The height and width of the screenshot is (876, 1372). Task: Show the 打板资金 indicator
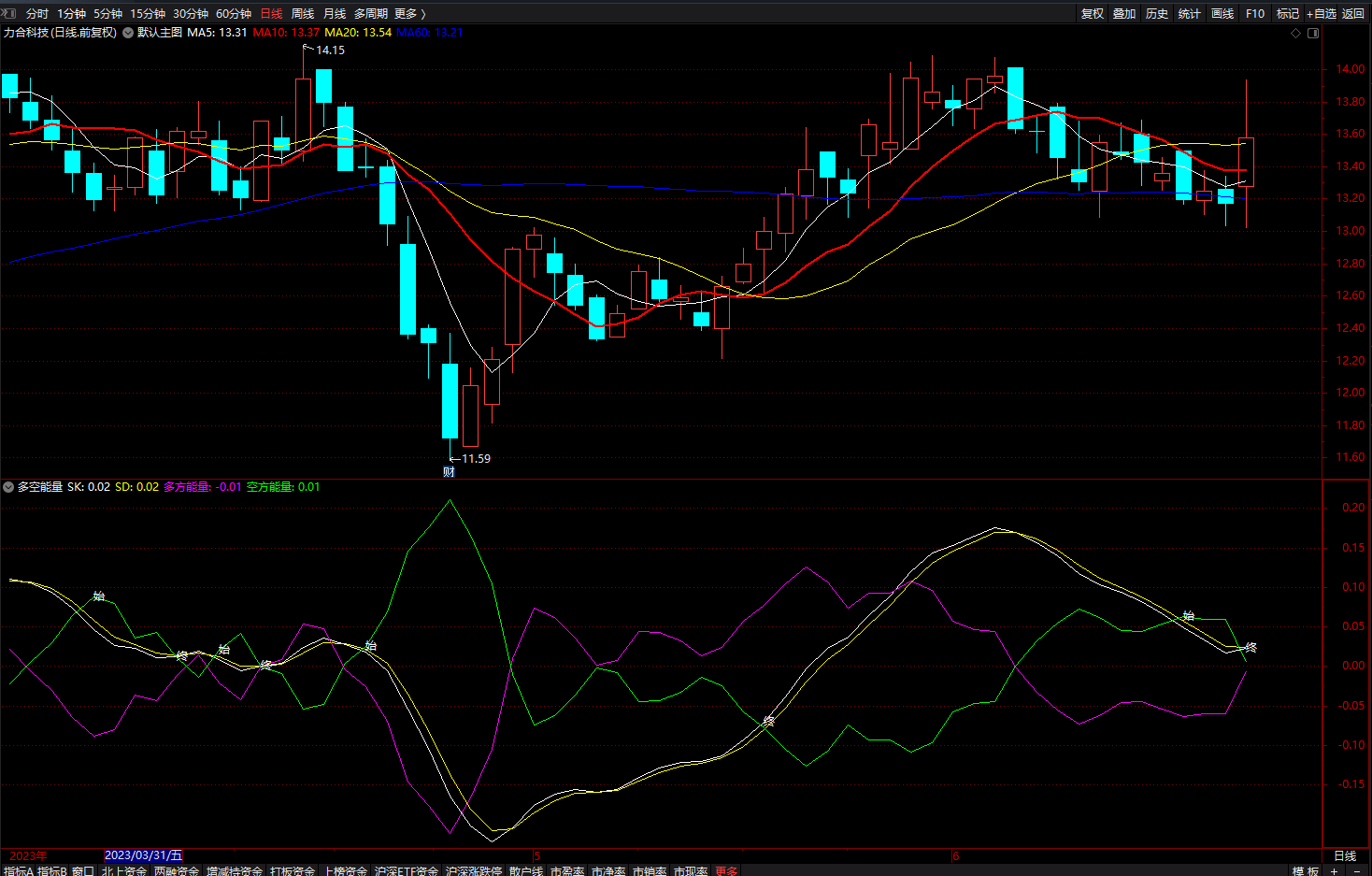pos(293,870)
